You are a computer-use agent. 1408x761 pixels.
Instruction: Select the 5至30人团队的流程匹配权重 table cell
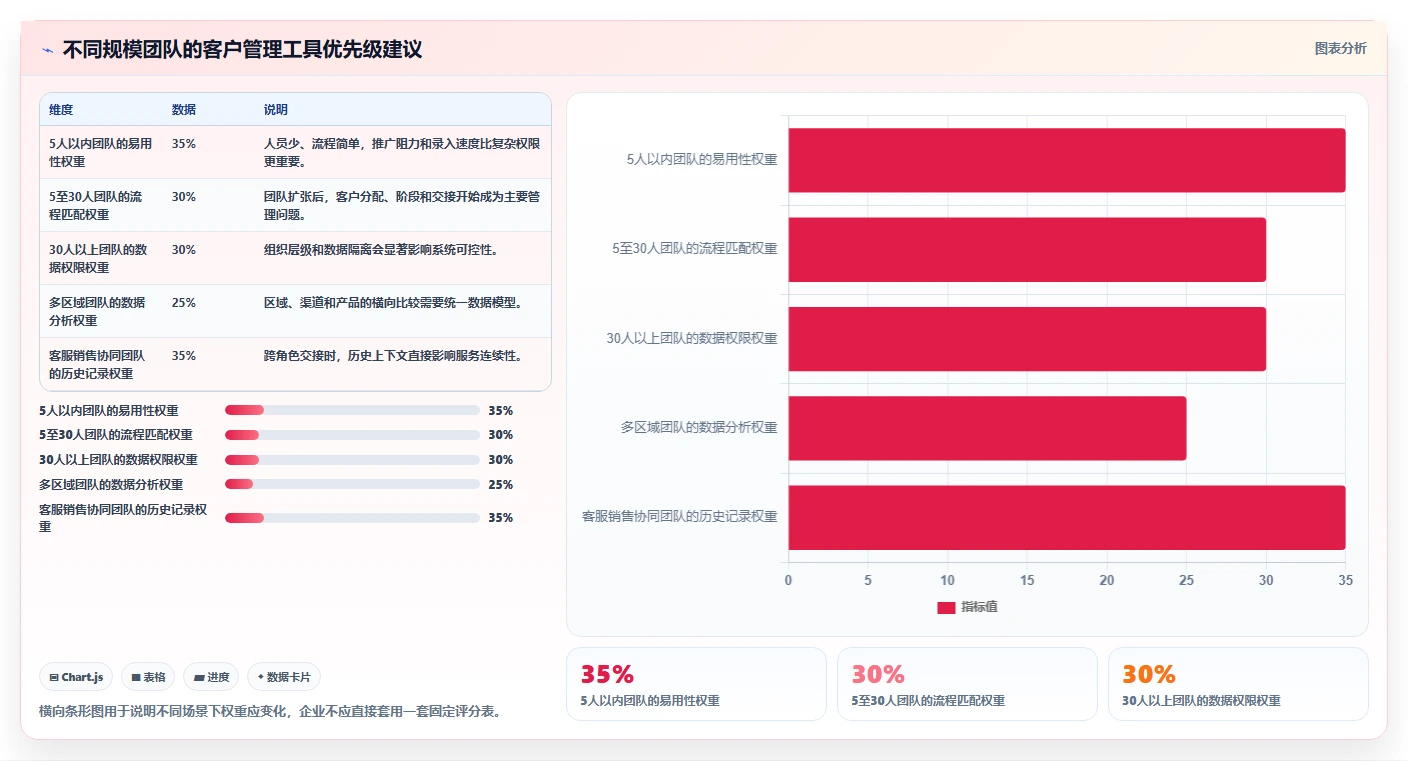point(101,205)
